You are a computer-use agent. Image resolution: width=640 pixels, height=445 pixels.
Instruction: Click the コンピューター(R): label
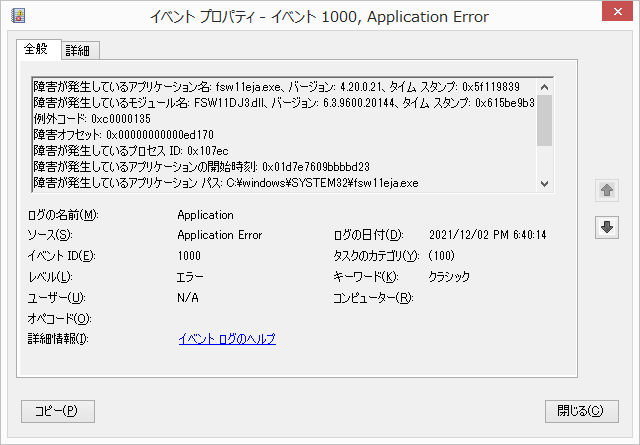[373, 298]
